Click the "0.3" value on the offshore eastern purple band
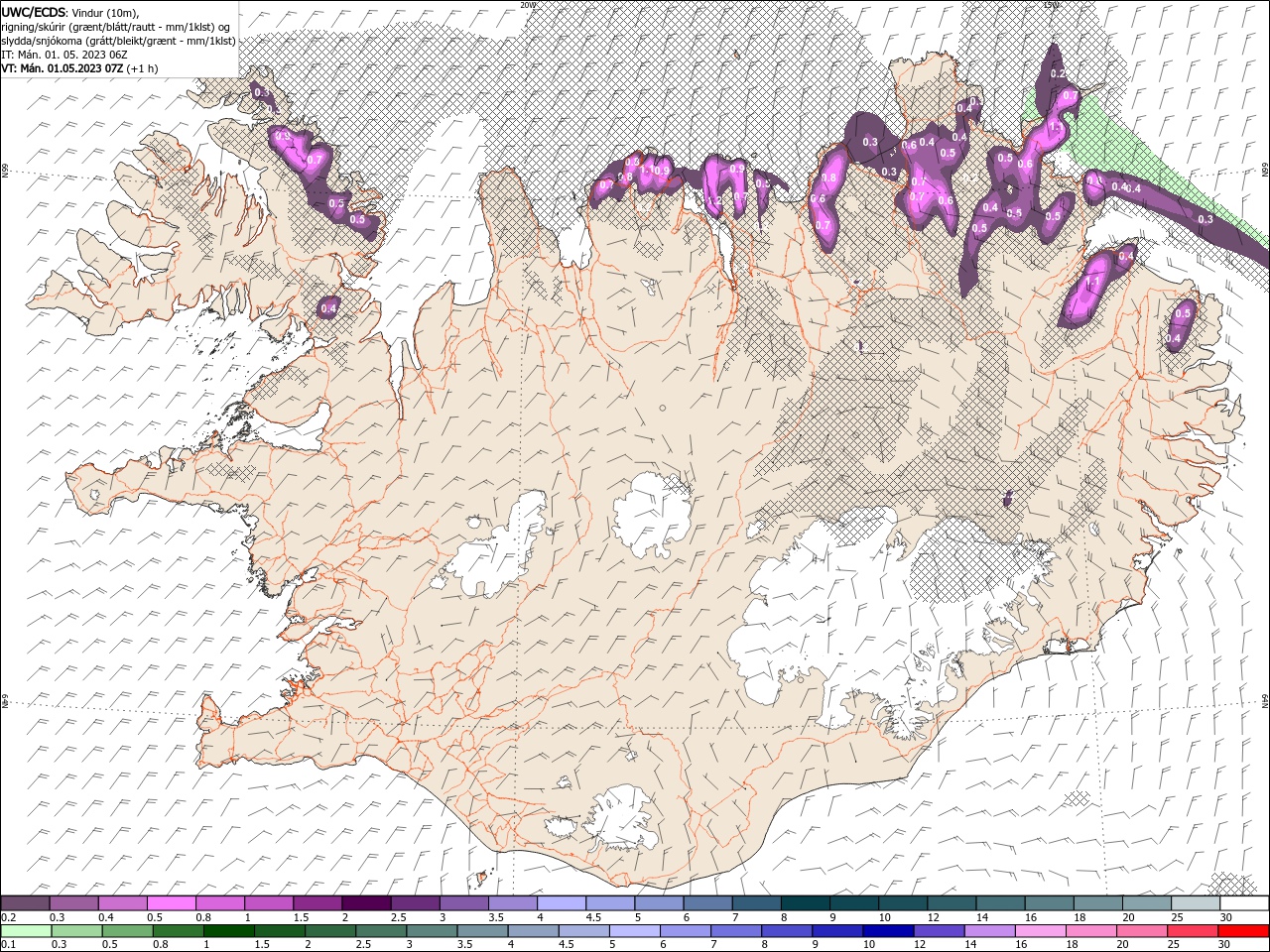1270x952 pixels. pos(1206,219)
